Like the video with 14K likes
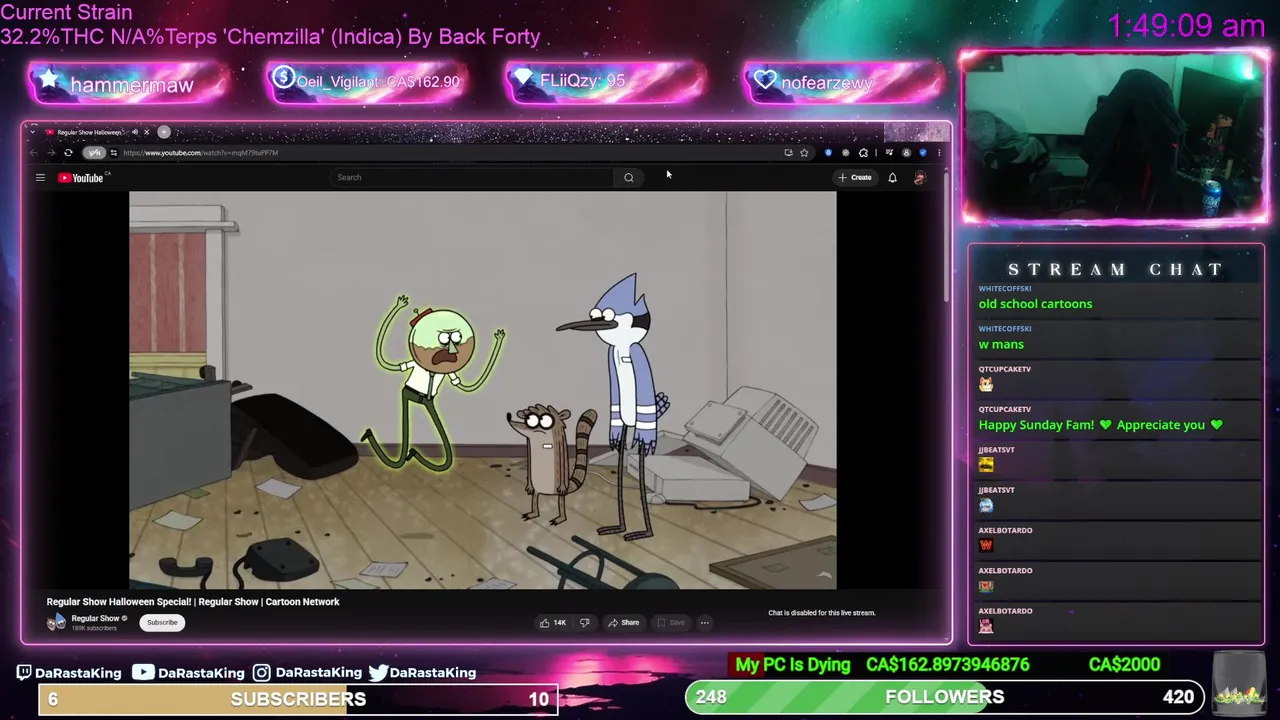This screenshot has height=720, width=1280. pyautogui.click(x=553, y=622)
